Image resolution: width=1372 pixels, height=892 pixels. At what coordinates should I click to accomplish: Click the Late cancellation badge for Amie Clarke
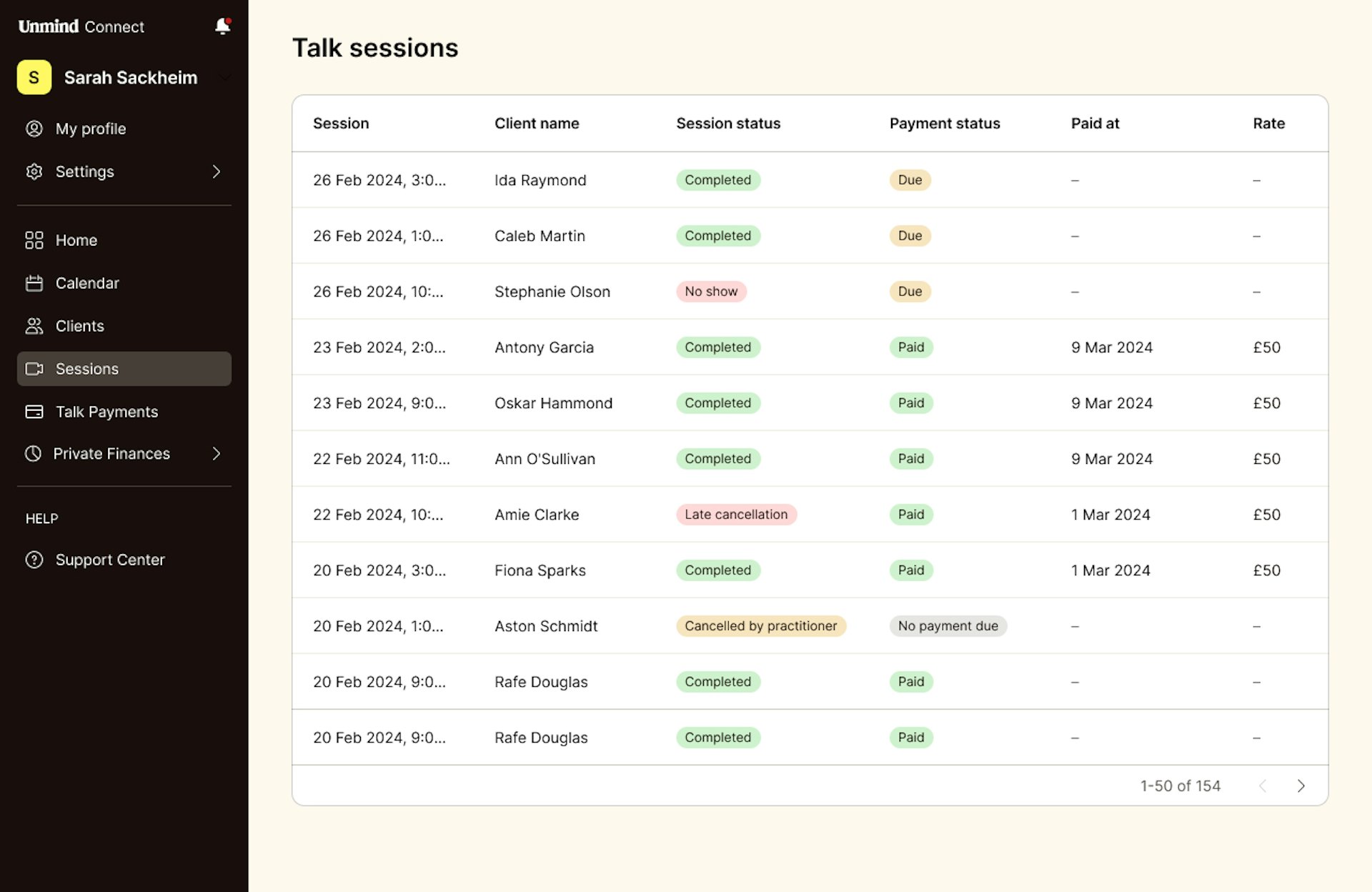[735, 515]
